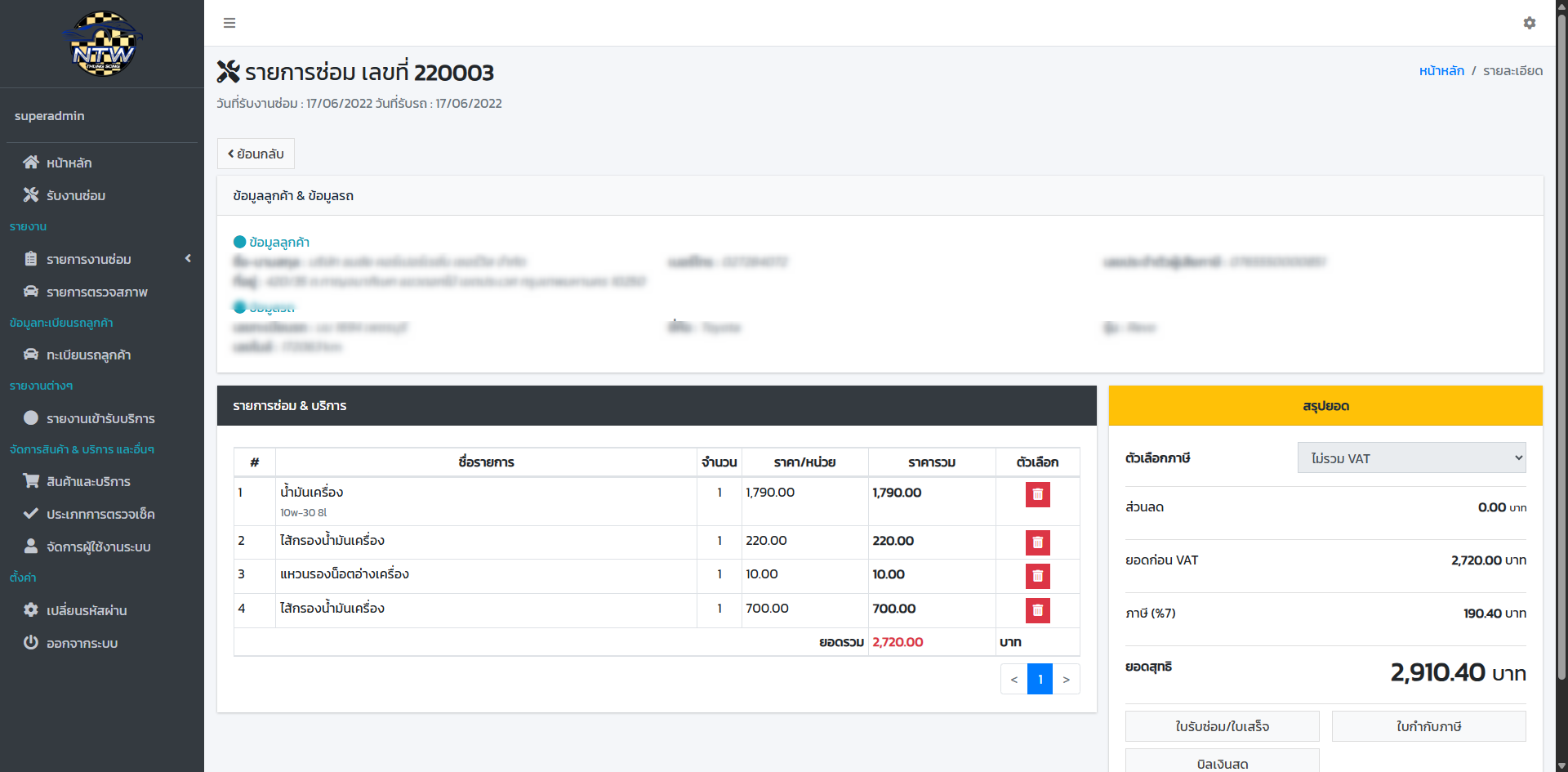Open หน้าหลัก in the sidebar
Image resolution: width=1568 pixels, height=772 pixels.
[x=102, y=163]
